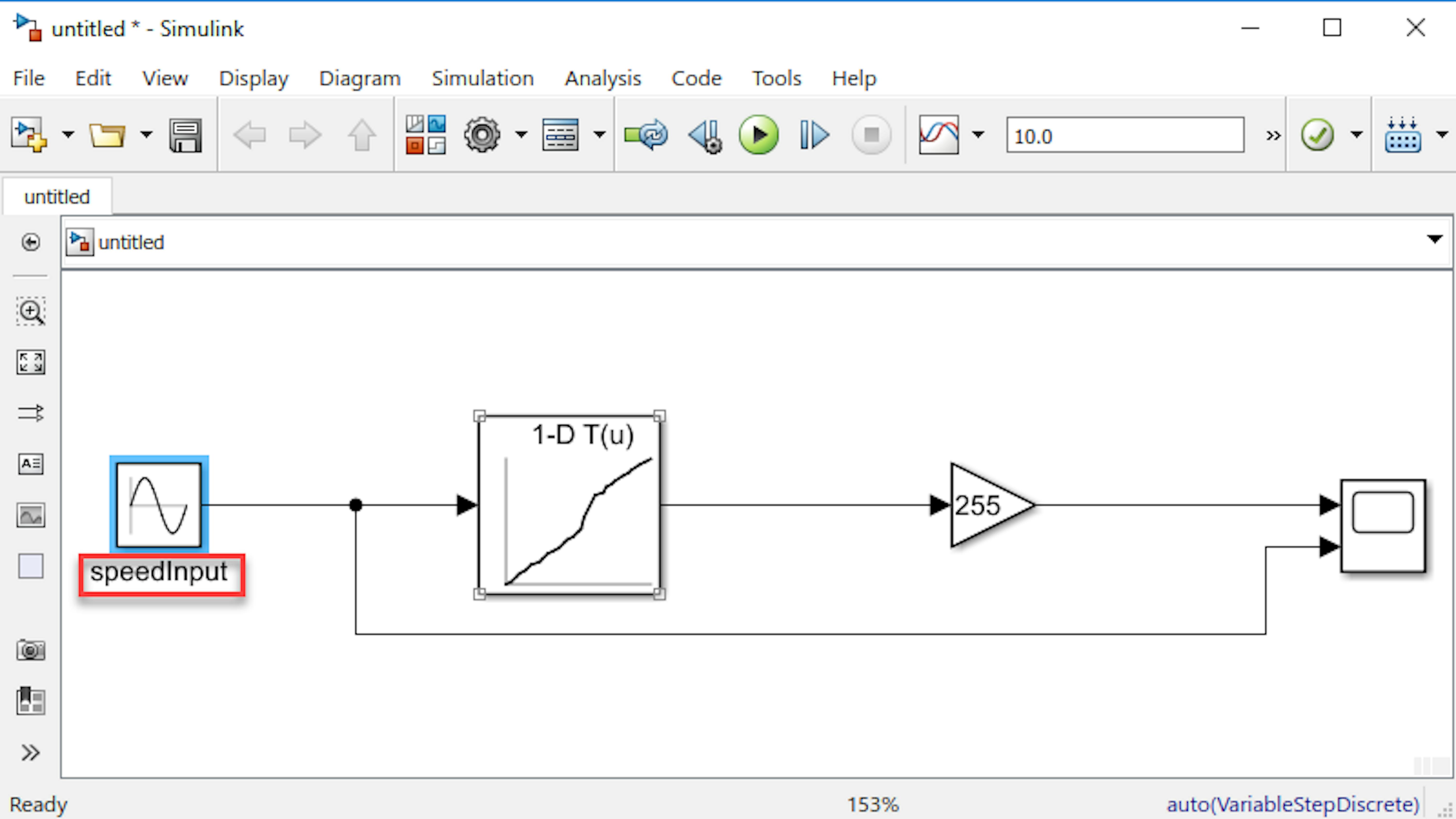Screen dimensions: 1456x819
Task: Click the Step Back configure icon
Action: click(705, 136)
